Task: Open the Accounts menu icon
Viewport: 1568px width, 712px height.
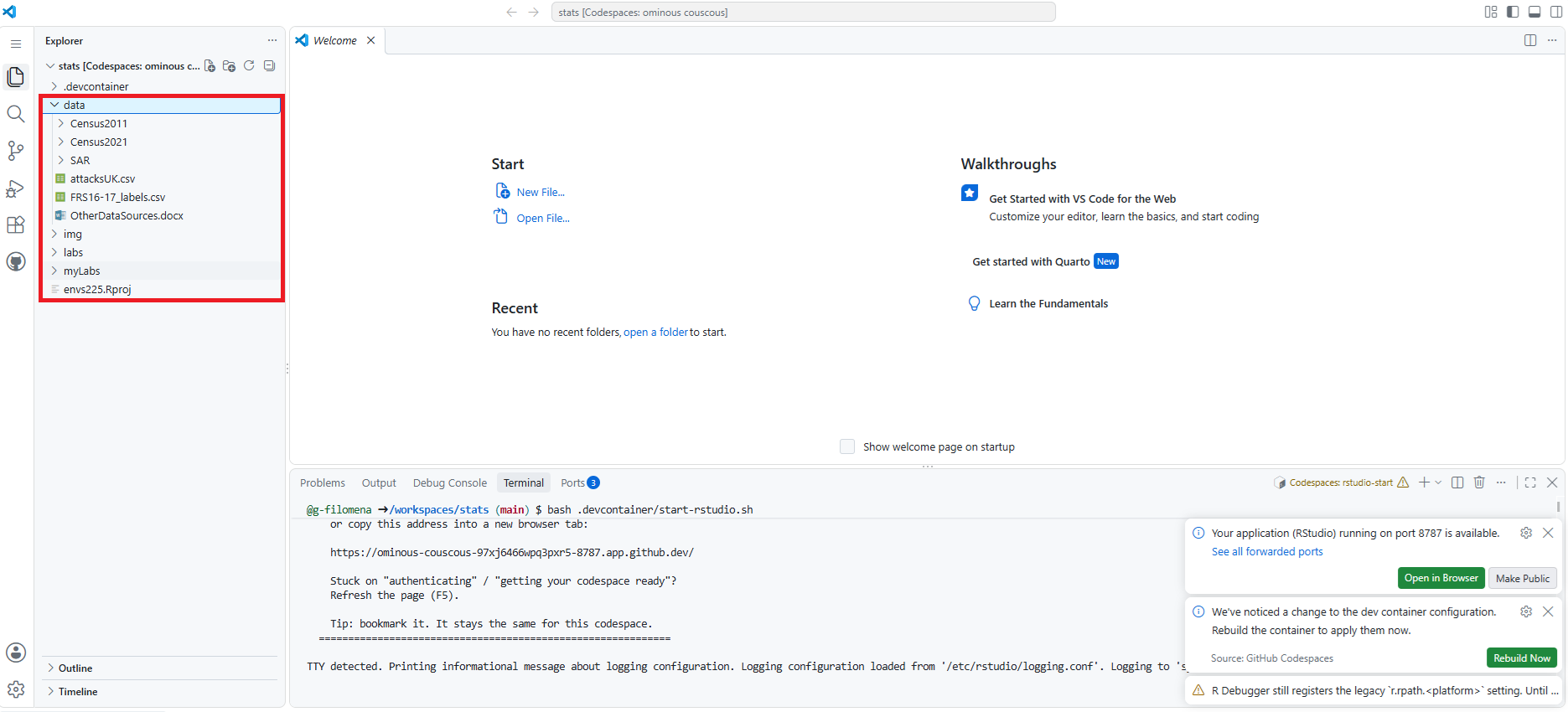Action: click(16, 653)
